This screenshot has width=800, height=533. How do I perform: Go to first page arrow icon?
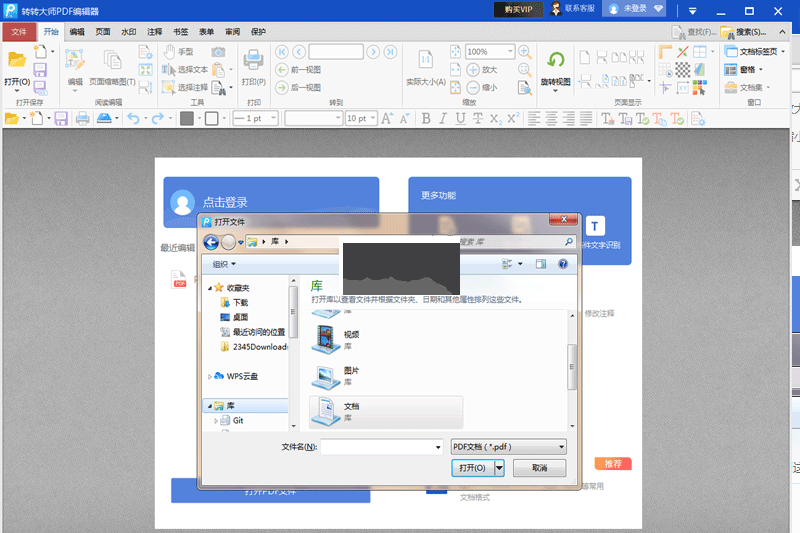282,52
